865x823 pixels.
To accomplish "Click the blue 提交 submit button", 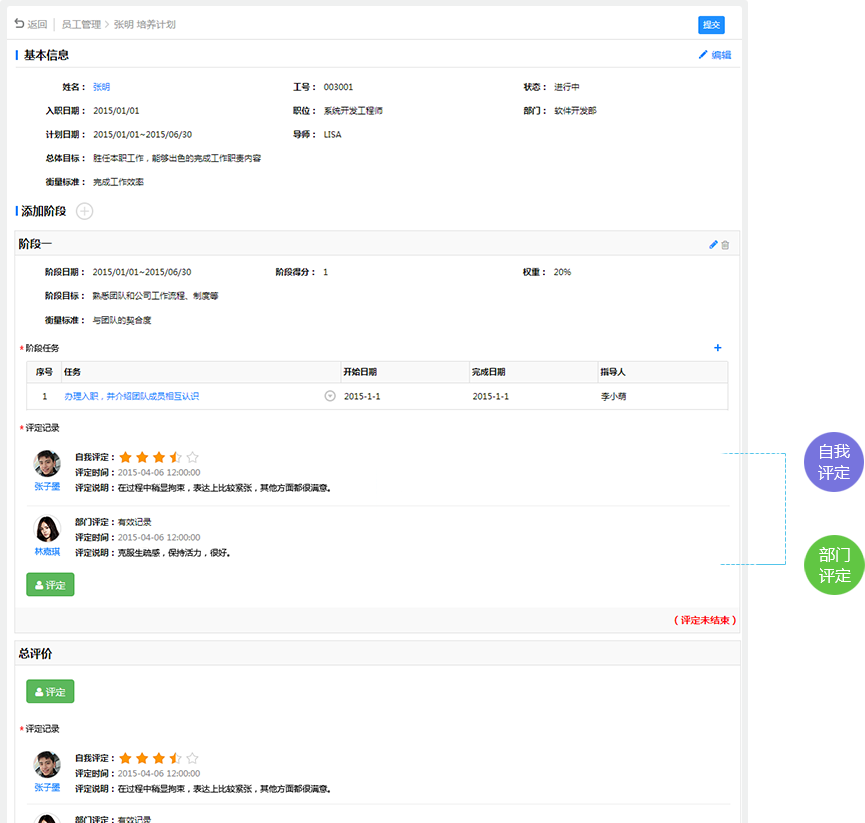I will (x=711, y=25).
